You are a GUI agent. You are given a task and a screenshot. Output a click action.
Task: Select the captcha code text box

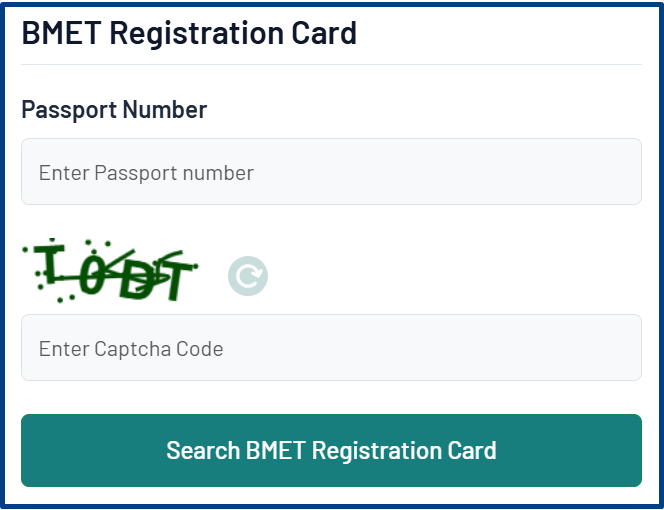click(331, 348)
